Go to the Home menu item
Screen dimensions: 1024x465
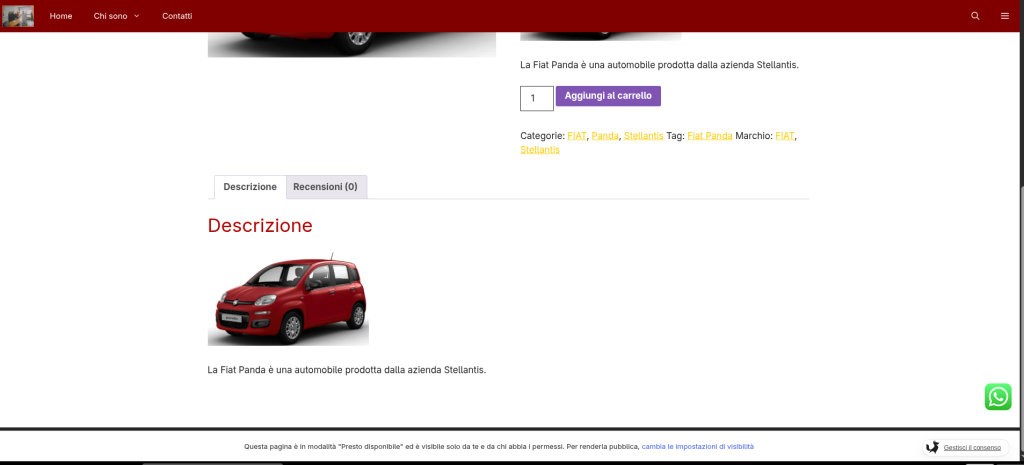61,16
